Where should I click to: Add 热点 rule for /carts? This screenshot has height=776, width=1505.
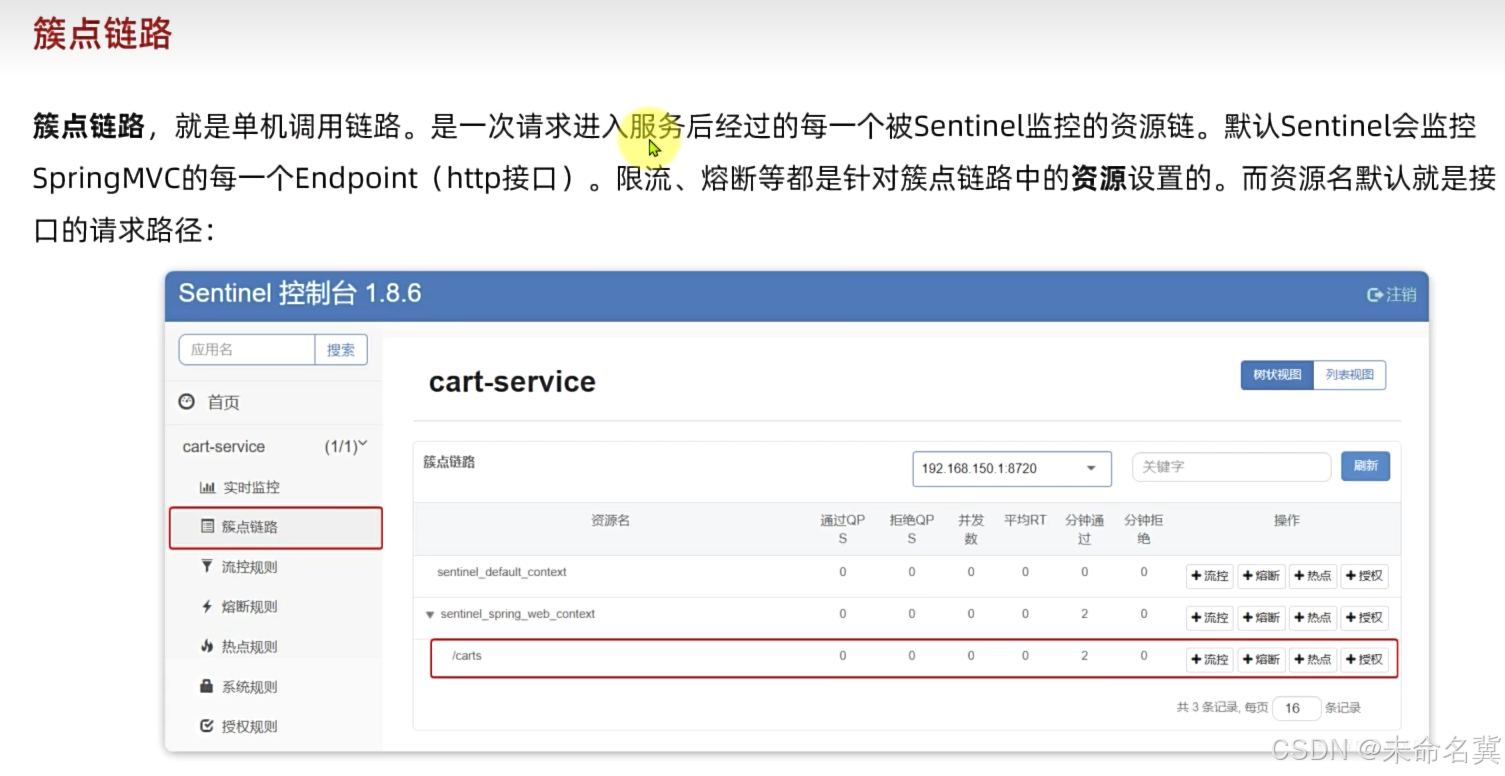point(1313,660)
